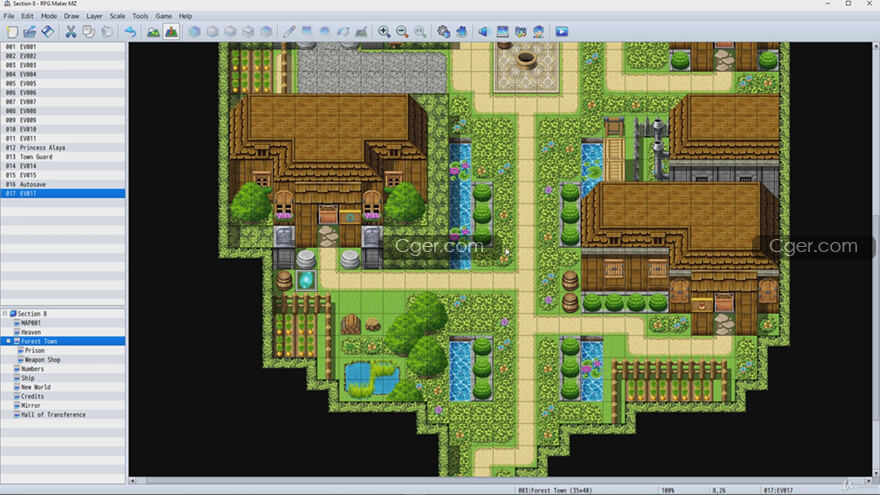880x495 pixels.
Task: Select the Weapon Shop map
Action: click(42, 360)
